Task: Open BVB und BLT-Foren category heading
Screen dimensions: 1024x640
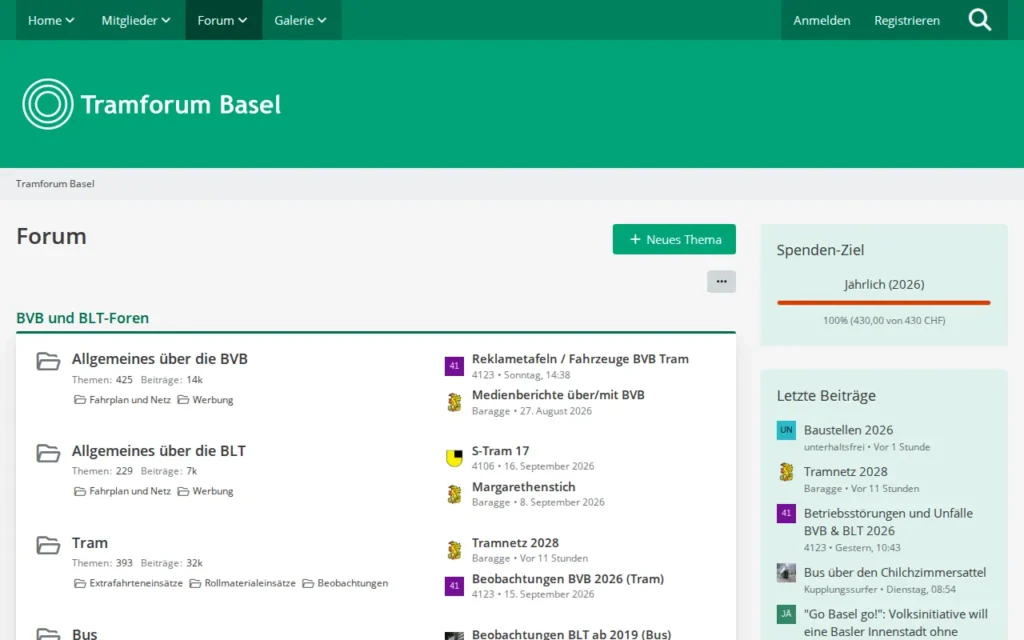Action: pos(82,317)
